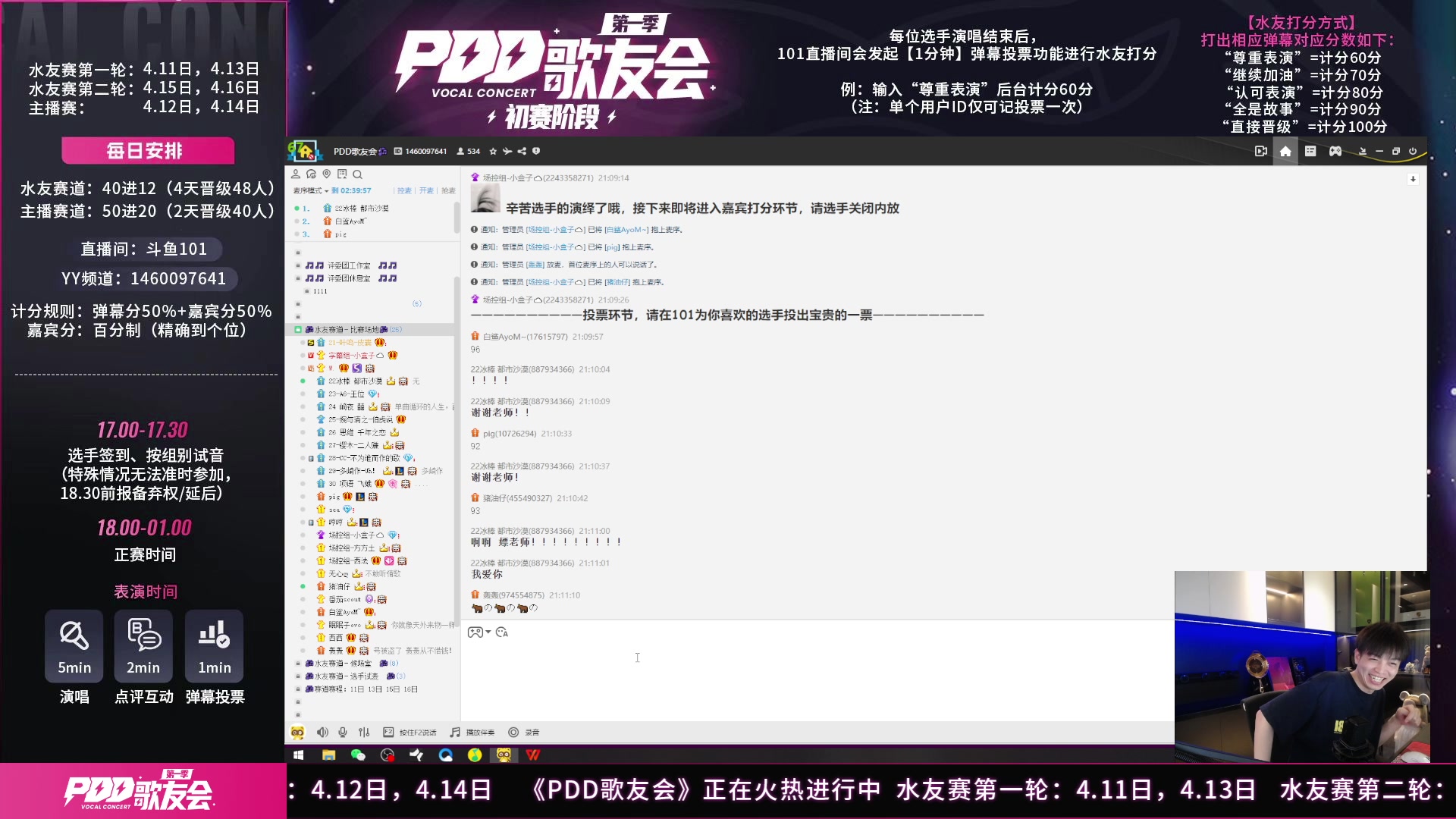Click the 534 online user count
This screenshot has width=1456, height=819.
tap(469, 152)
